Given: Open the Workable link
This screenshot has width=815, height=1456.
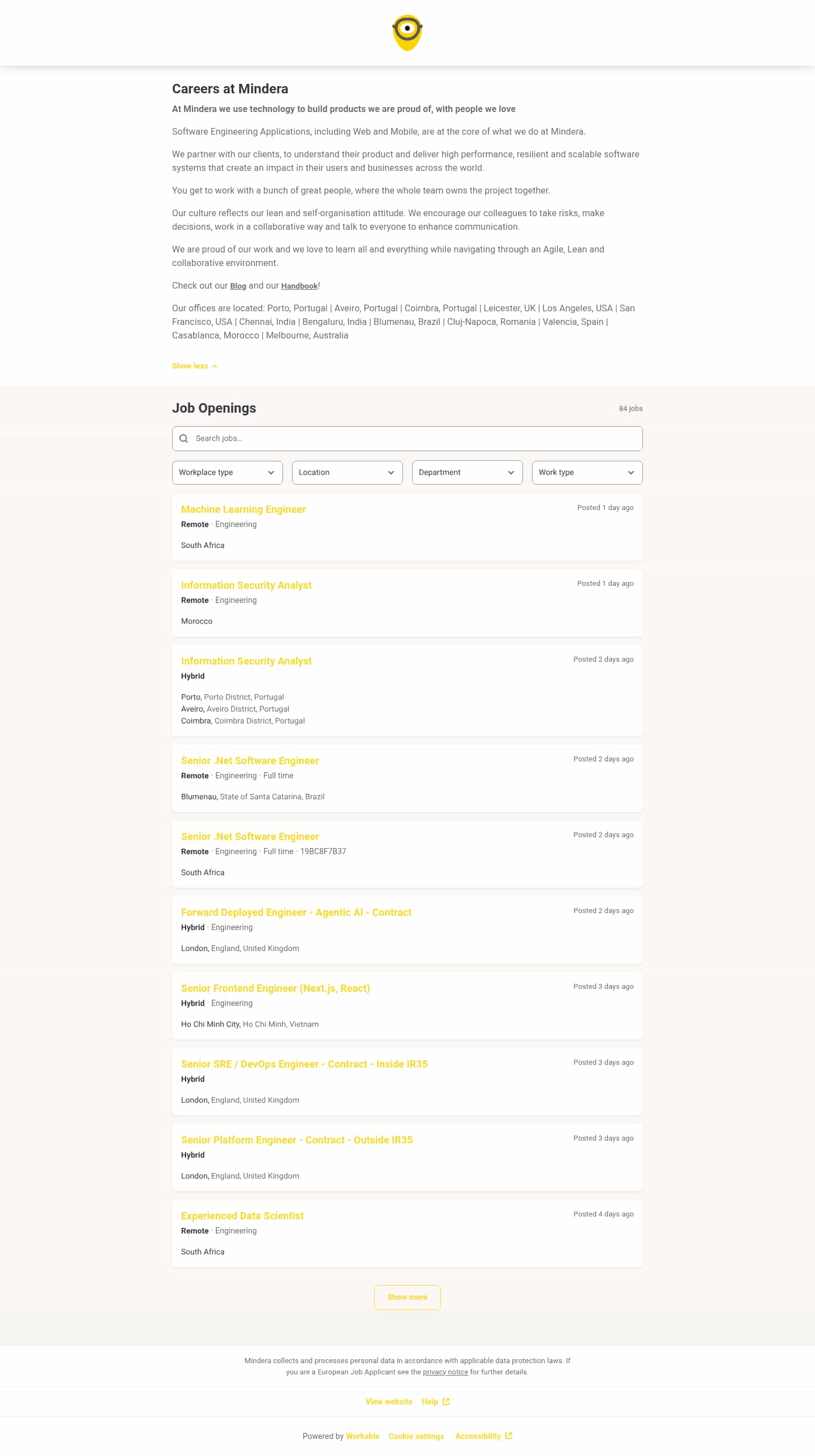Looking at the screenshot, I should pos(362,1436).
